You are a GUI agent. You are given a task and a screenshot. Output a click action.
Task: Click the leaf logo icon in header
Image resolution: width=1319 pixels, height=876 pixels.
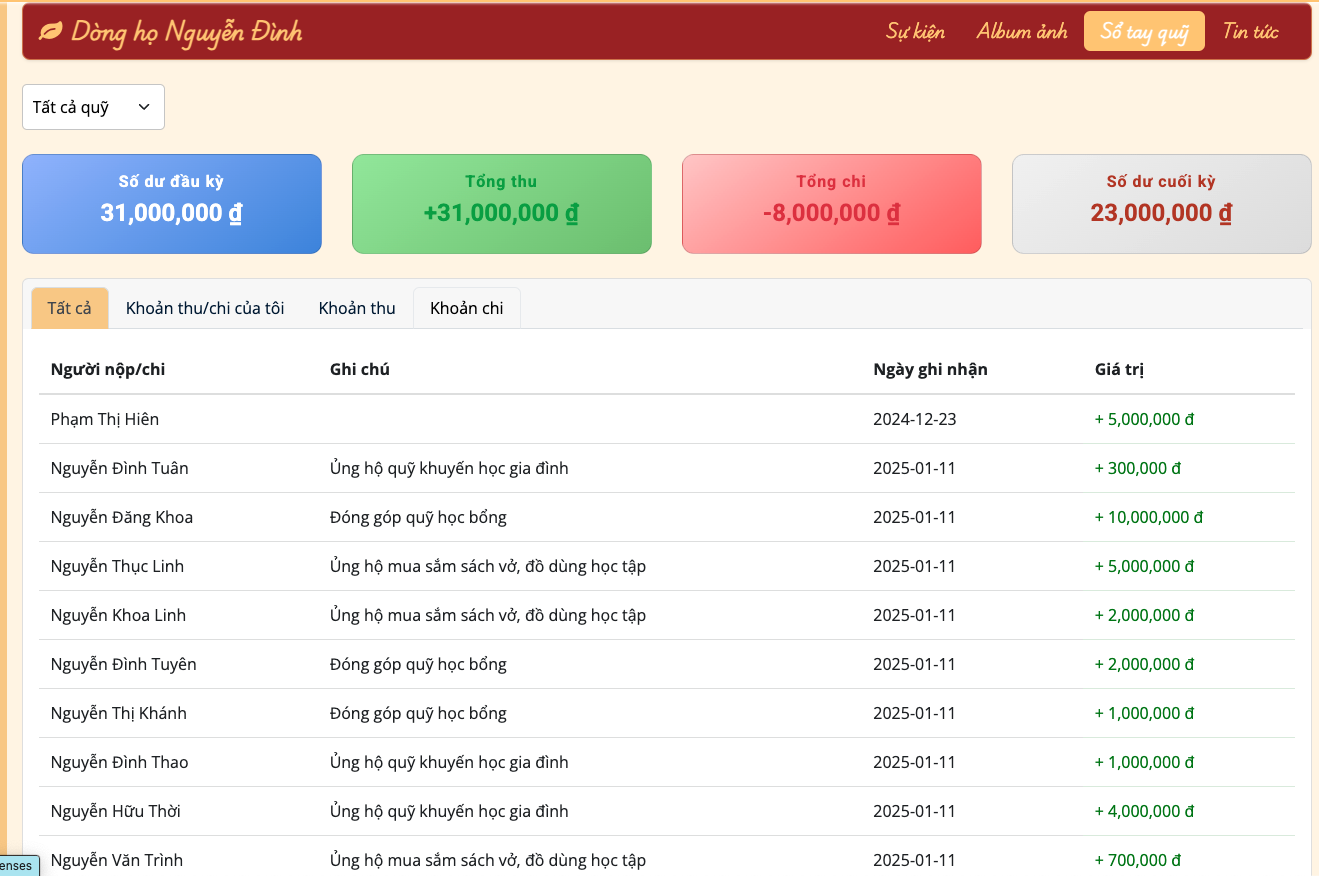[50, 32]
